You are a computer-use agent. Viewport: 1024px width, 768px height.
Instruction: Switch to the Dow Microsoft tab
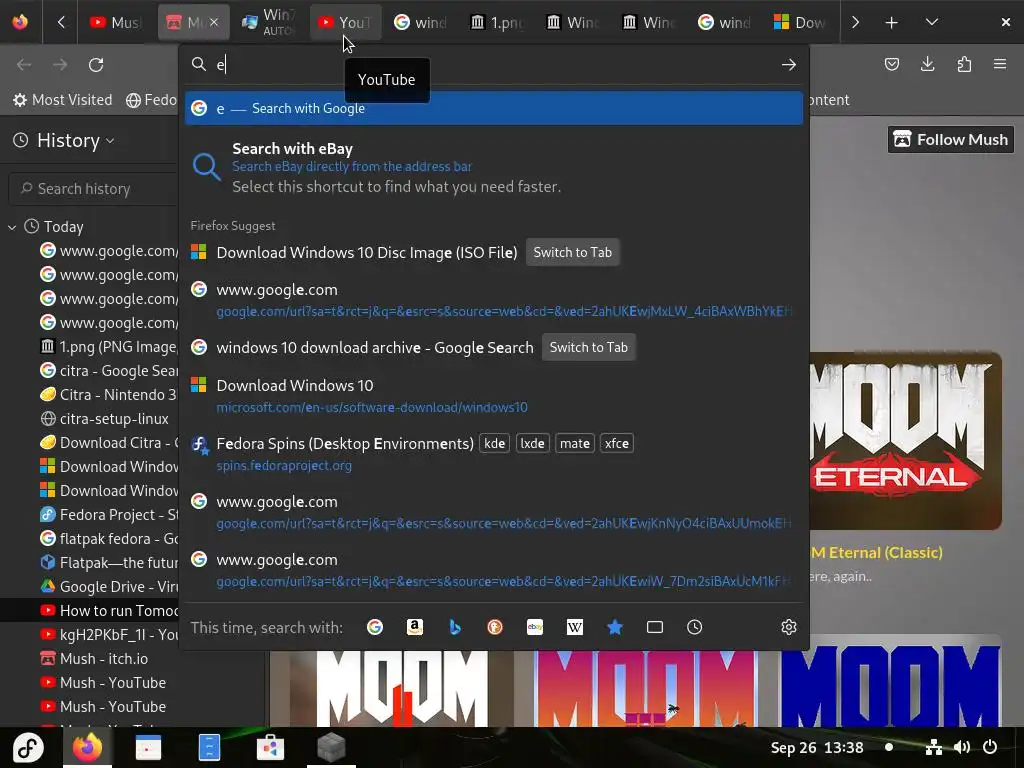[801, 23]
